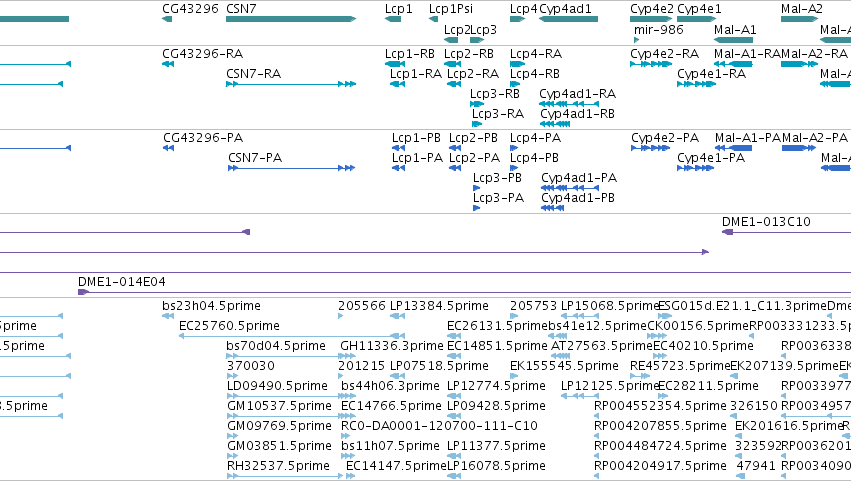Open the LP13384.5prime EST label

pos(439,306)
